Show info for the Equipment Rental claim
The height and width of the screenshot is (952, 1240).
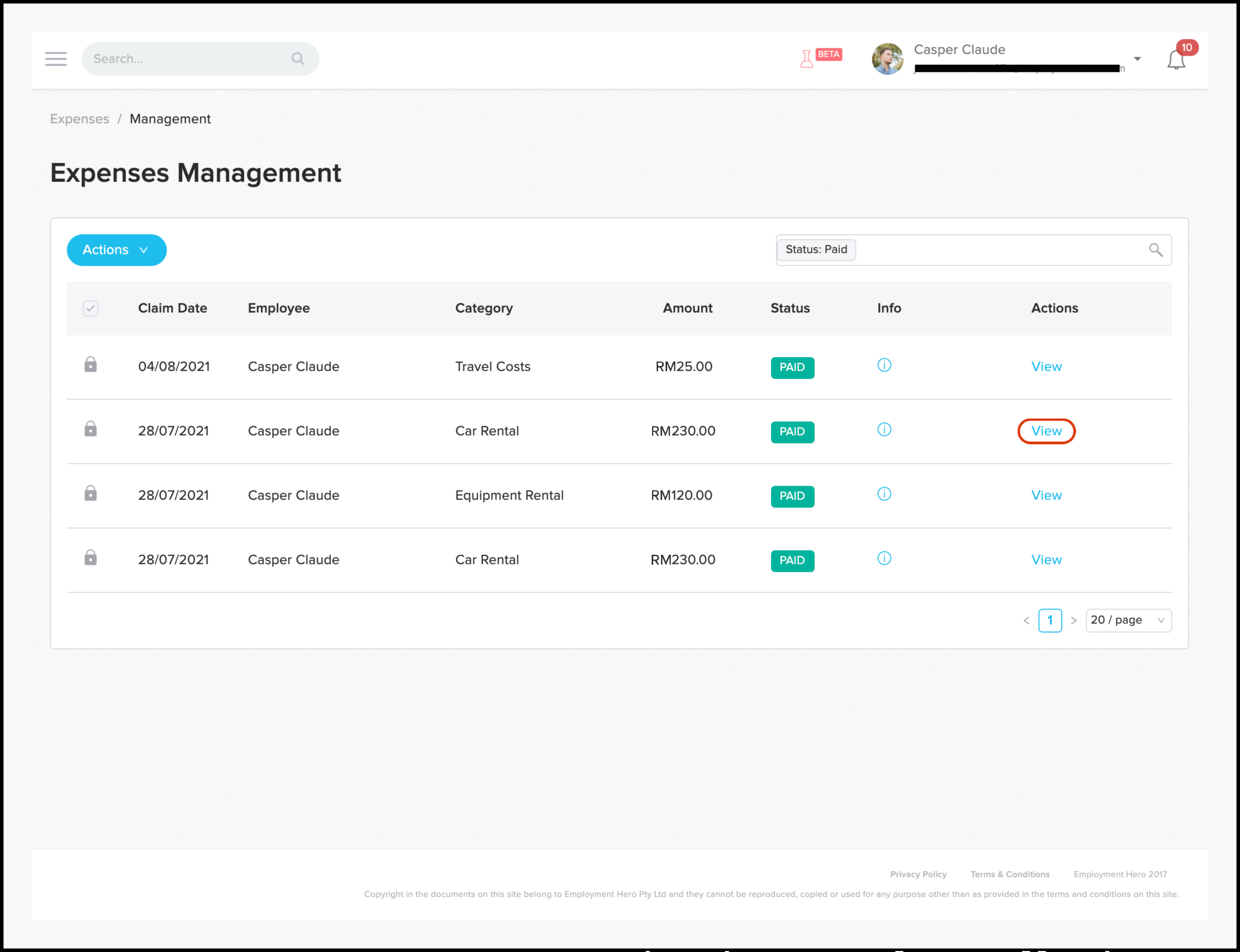(883, 494)
